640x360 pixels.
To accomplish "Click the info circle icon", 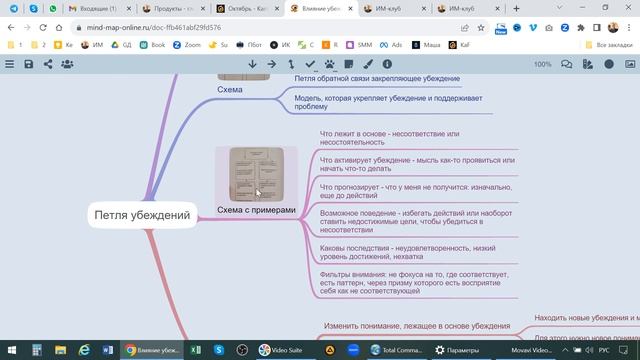I will pyautogui.click(x=387, y=64).
